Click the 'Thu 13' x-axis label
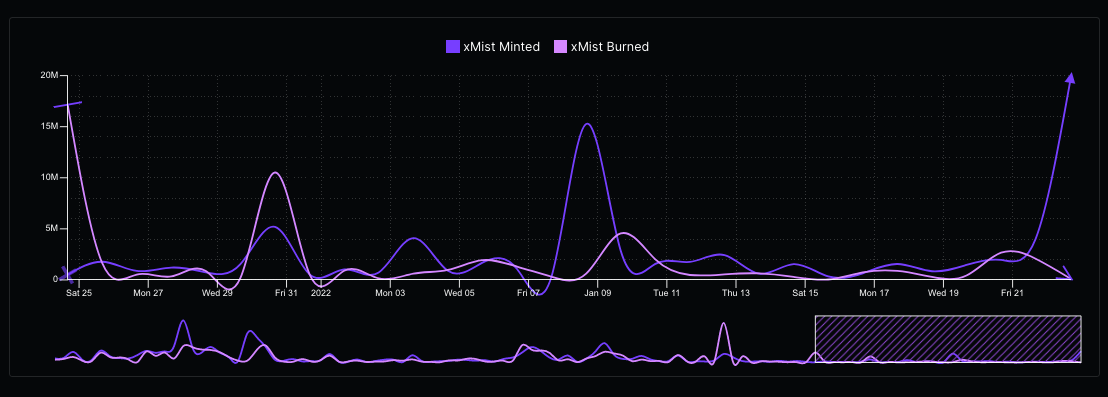 736,292
